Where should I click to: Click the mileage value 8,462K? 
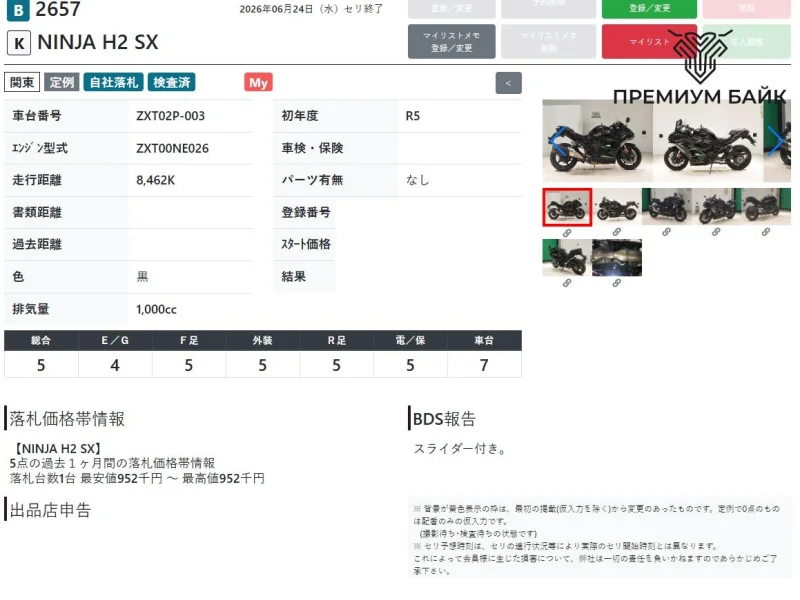(156, 181)
